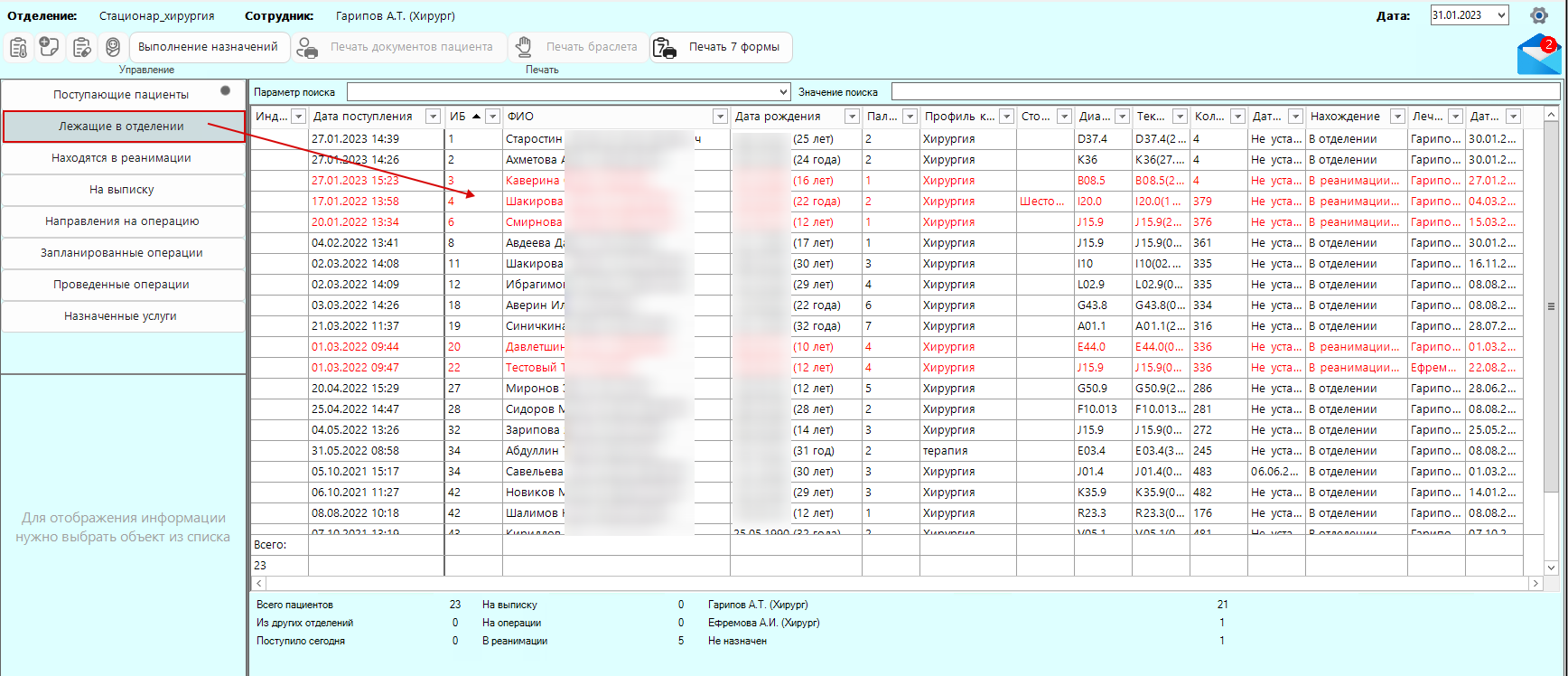Viewport: 1568px width, 676px height.
Task: Click the newborn baby icon
Action: pyautogui.click(x=113, y=47)
